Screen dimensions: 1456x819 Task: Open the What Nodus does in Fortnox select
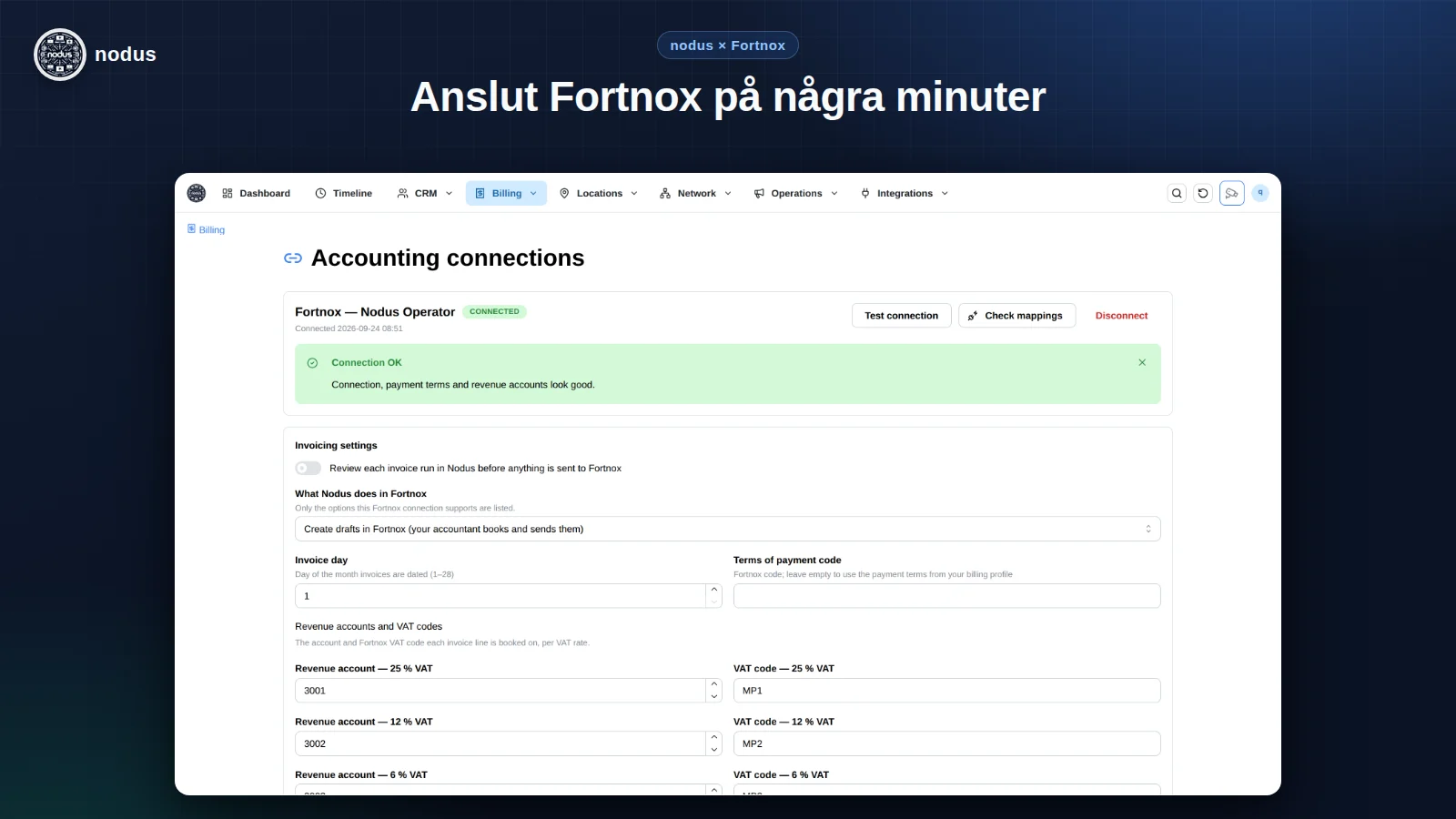pyautogui.click(x=728, y=529)
